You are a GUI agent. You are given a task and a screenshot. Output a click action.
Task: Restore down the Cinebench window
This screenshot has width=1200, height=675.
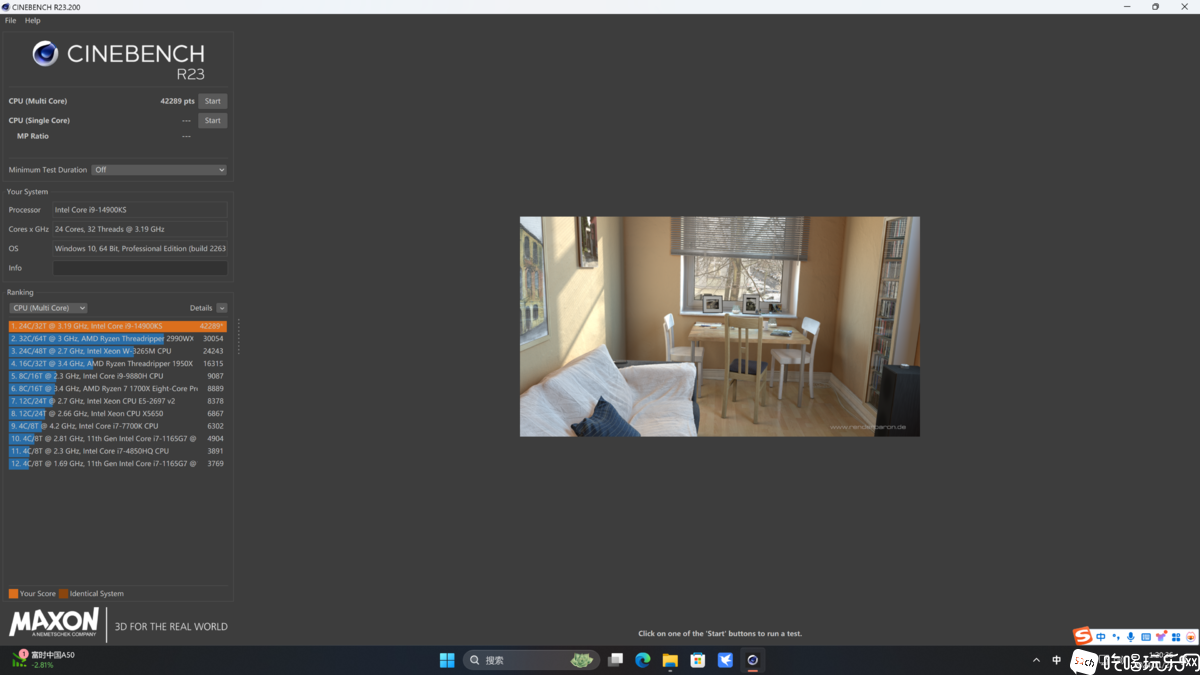click(x=1156, y=7)
